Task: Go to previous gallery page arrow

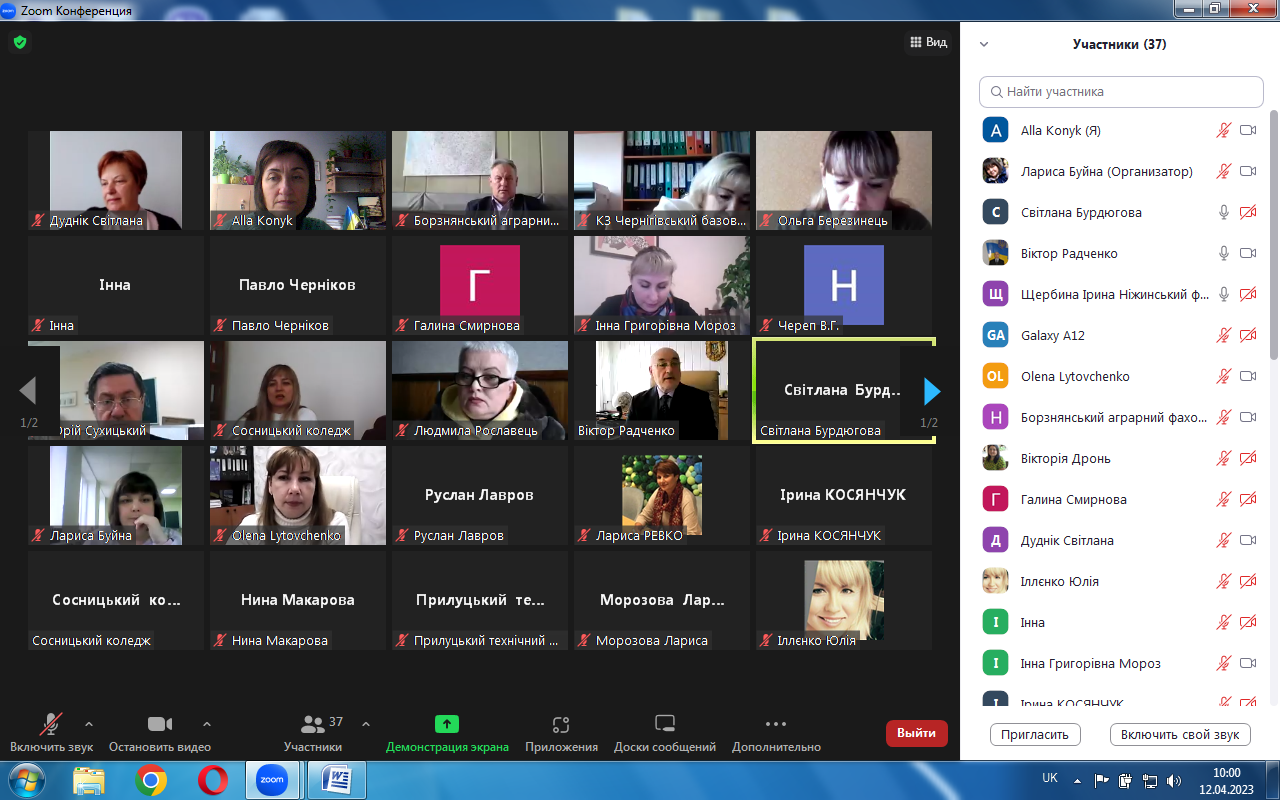Action: point(28,391)
